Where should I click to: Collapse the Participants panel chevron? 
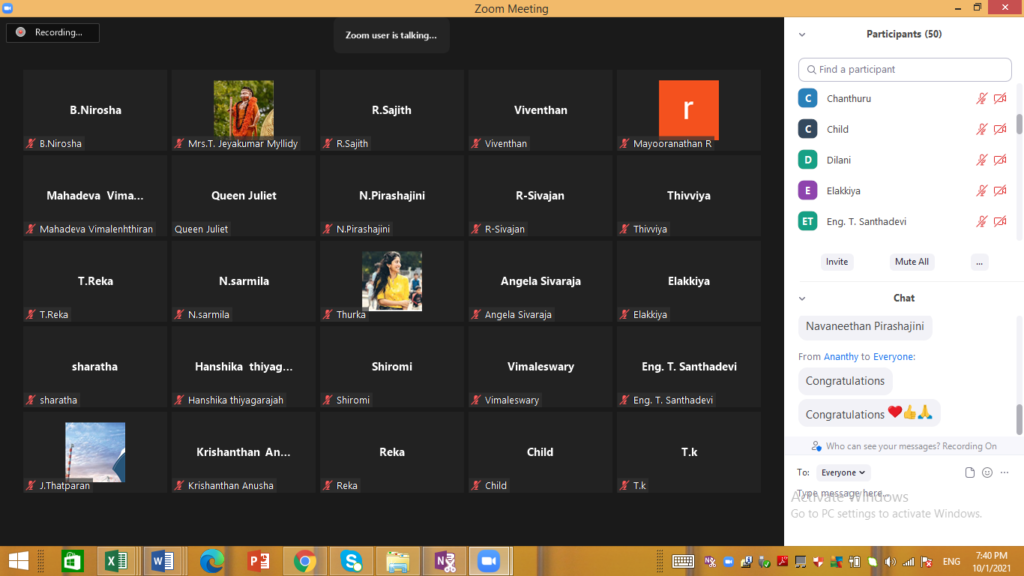point(802,35)
